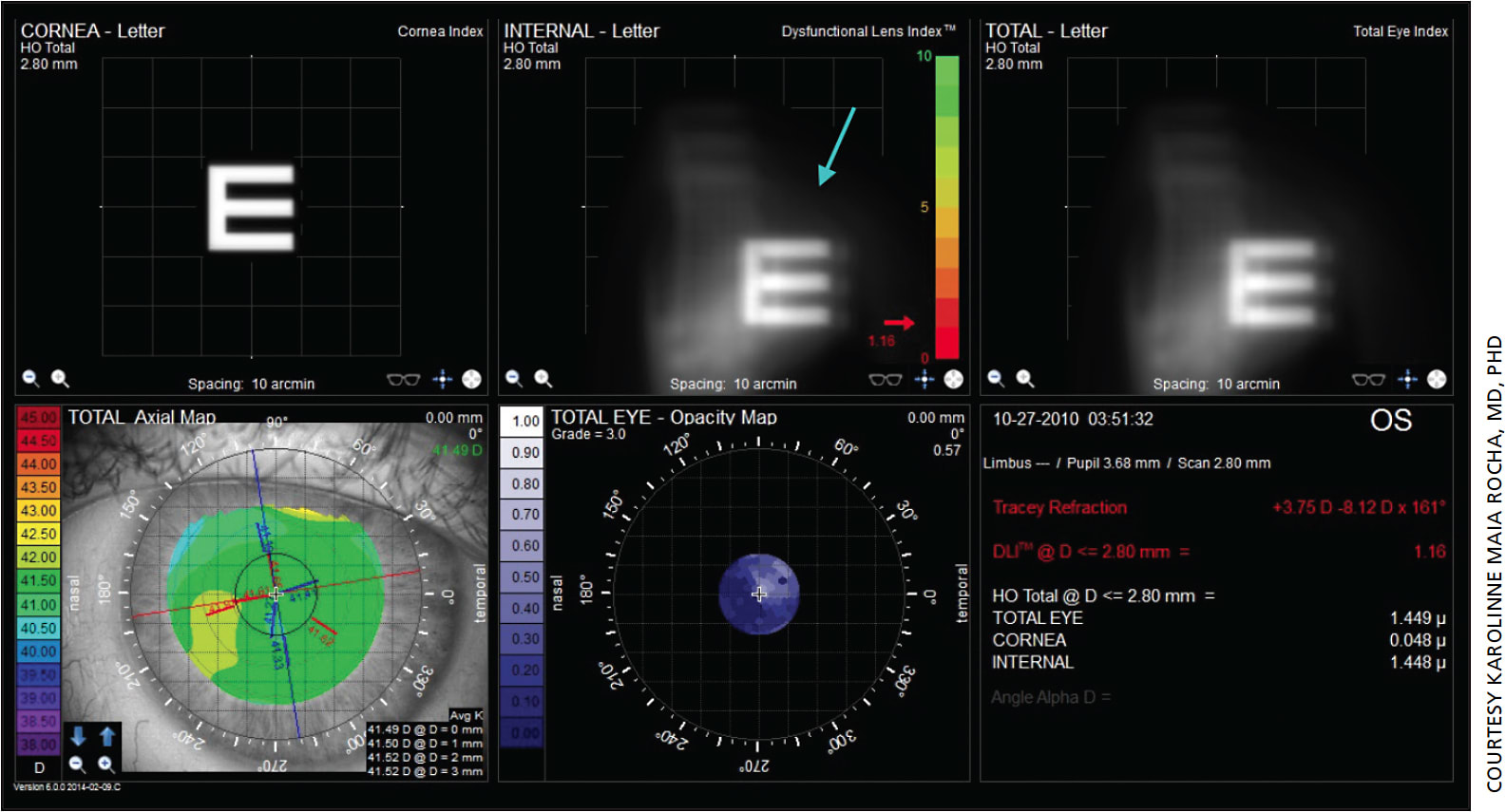
Task: Click the Cornea Index label
Action: coord(440,31)
